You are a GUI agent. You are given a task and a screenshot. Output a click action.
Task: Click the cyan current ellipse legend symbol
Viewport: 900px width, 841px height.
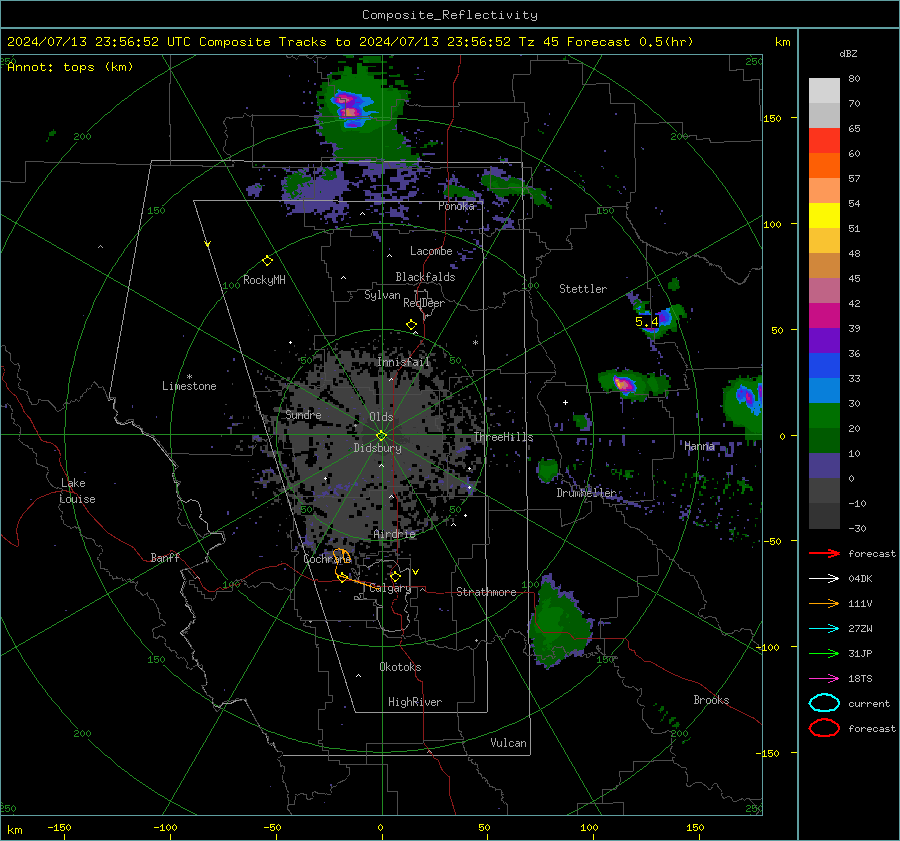point(824,703)
